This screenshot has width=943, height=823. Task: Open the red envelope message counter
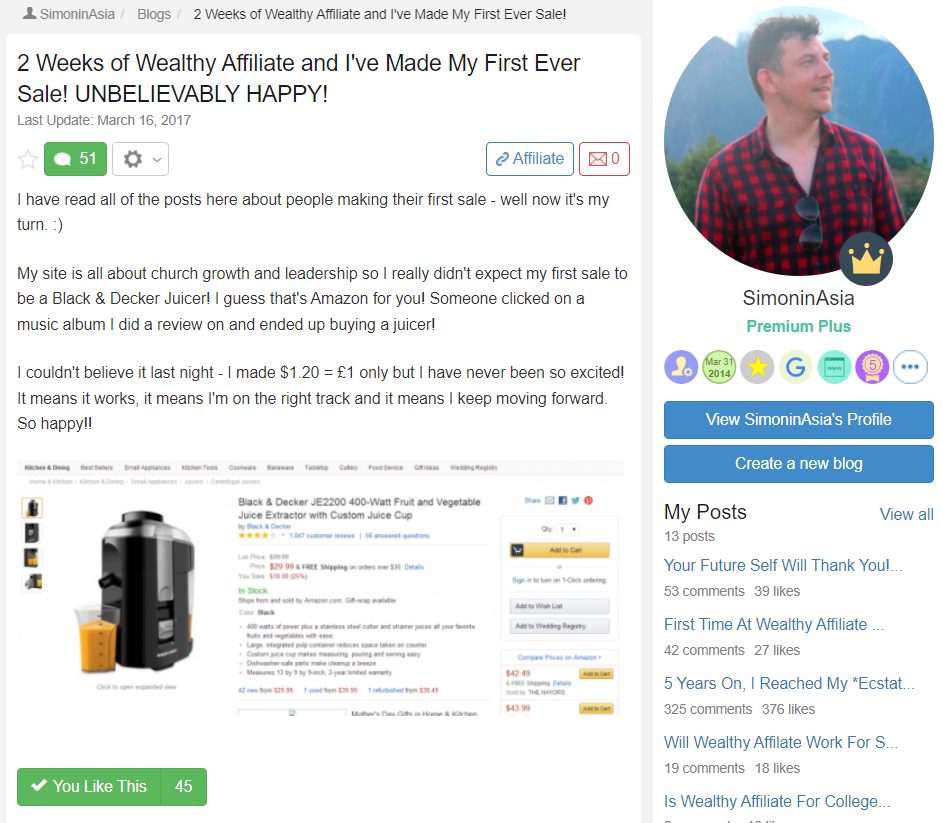pos(604,159)
